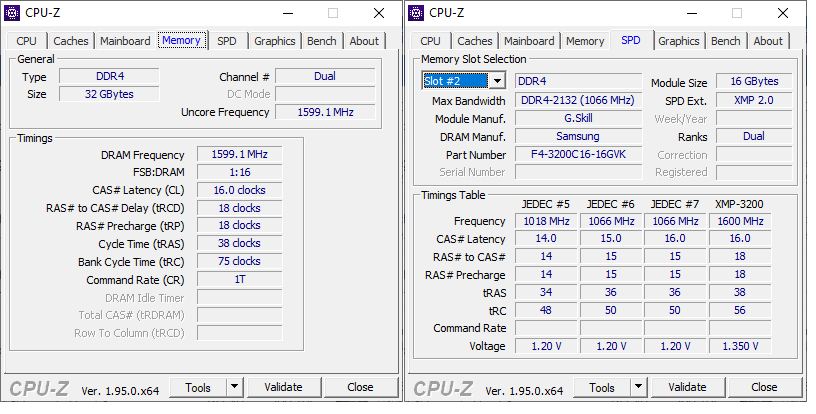The height and width of the screenshot is (414, 816).
Task: Open Mainboard tab in right window
Action: click(529, 41)
